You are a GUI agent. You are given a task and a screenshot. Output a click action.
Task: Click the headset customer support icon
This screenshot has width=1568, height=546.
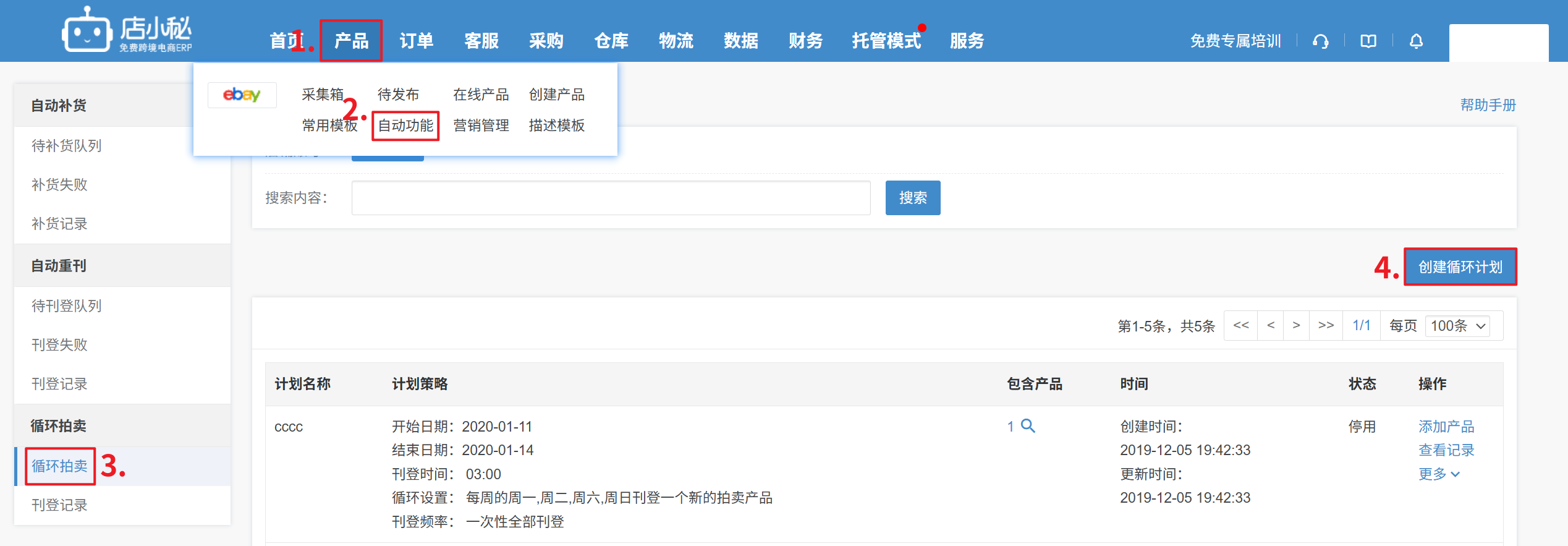(1320, 41)
